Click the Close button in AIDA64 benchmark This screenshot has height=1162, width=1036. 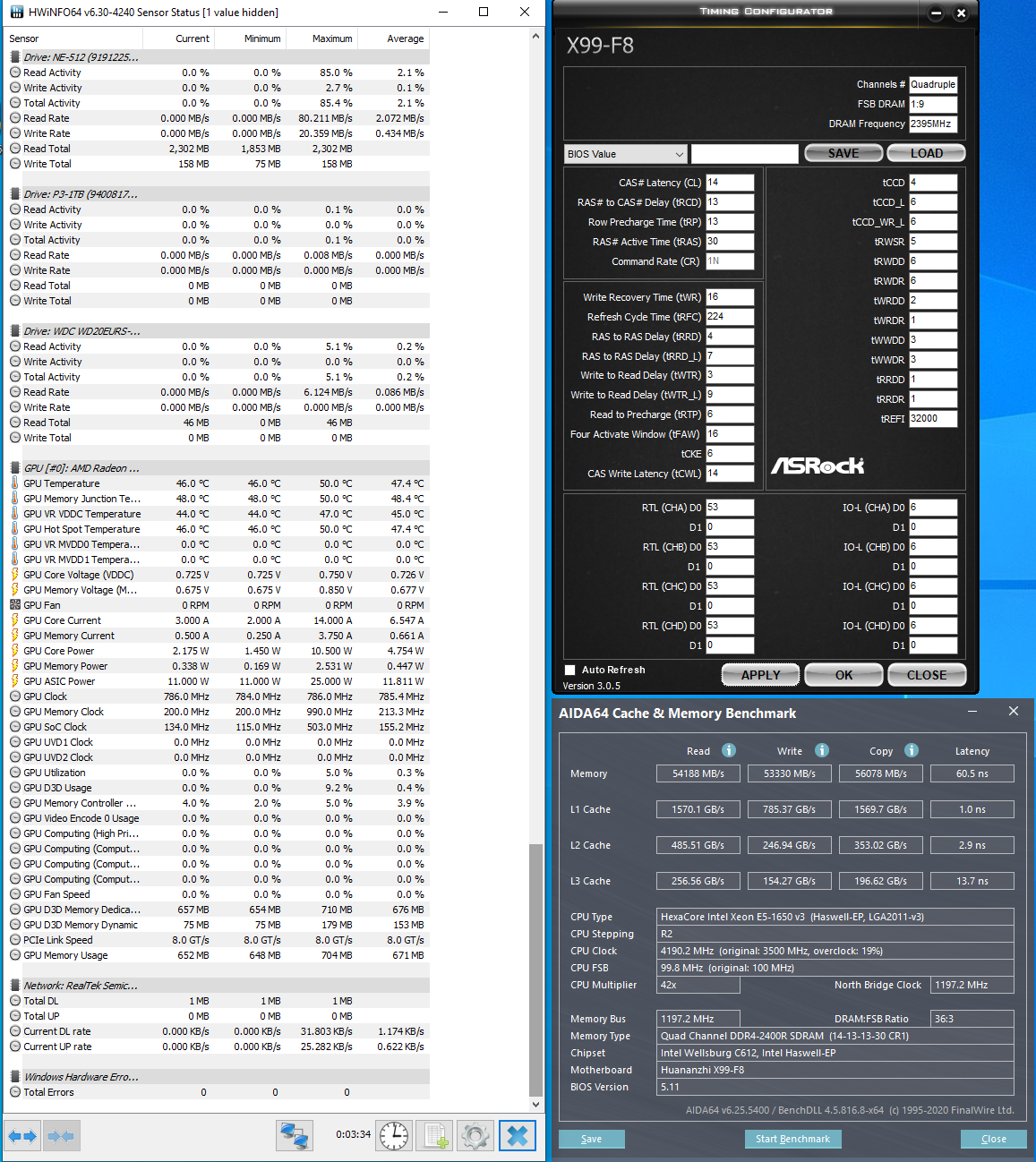pos(993,1139)
